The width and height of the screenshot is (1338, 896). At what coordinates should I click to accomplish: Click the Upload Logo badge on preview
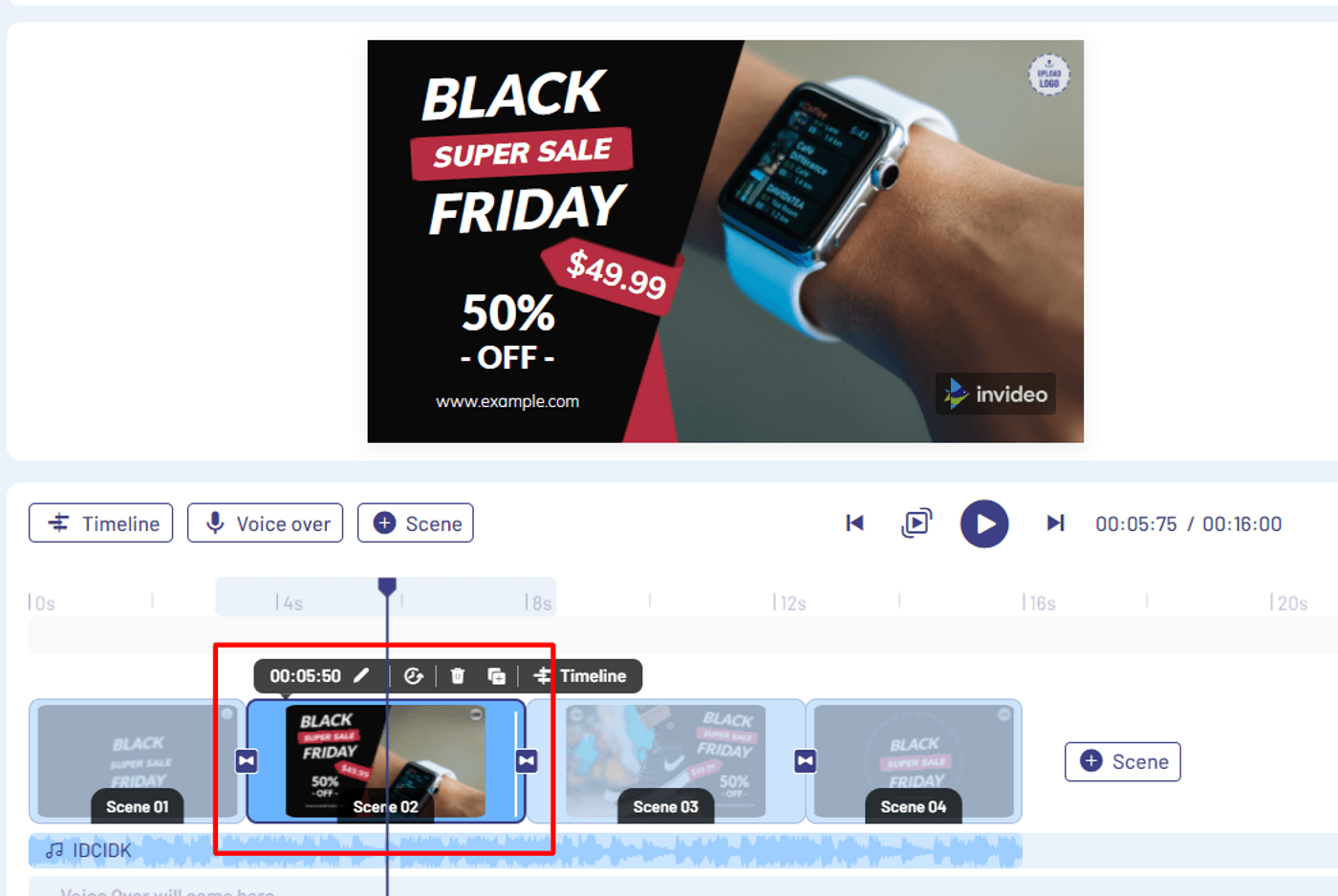(1048, 75)
